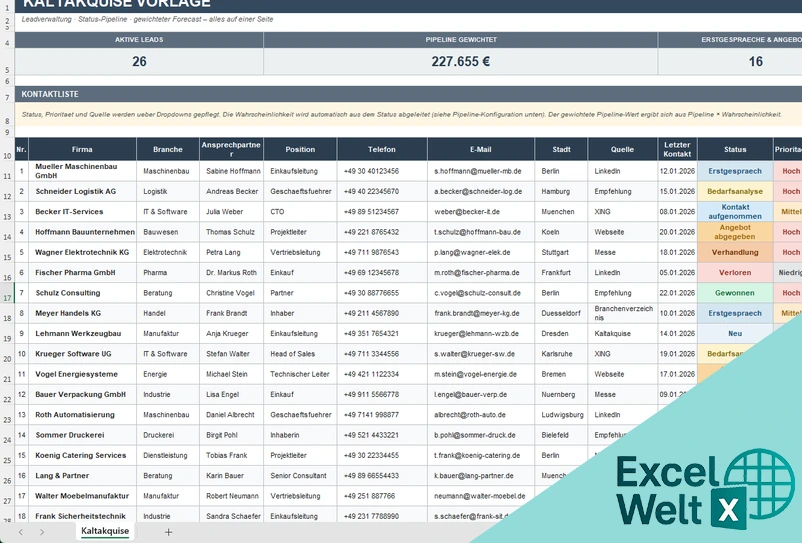Click the Excel Welt logo
Viewport: 802px width, 543px height.
click(705, 489)
